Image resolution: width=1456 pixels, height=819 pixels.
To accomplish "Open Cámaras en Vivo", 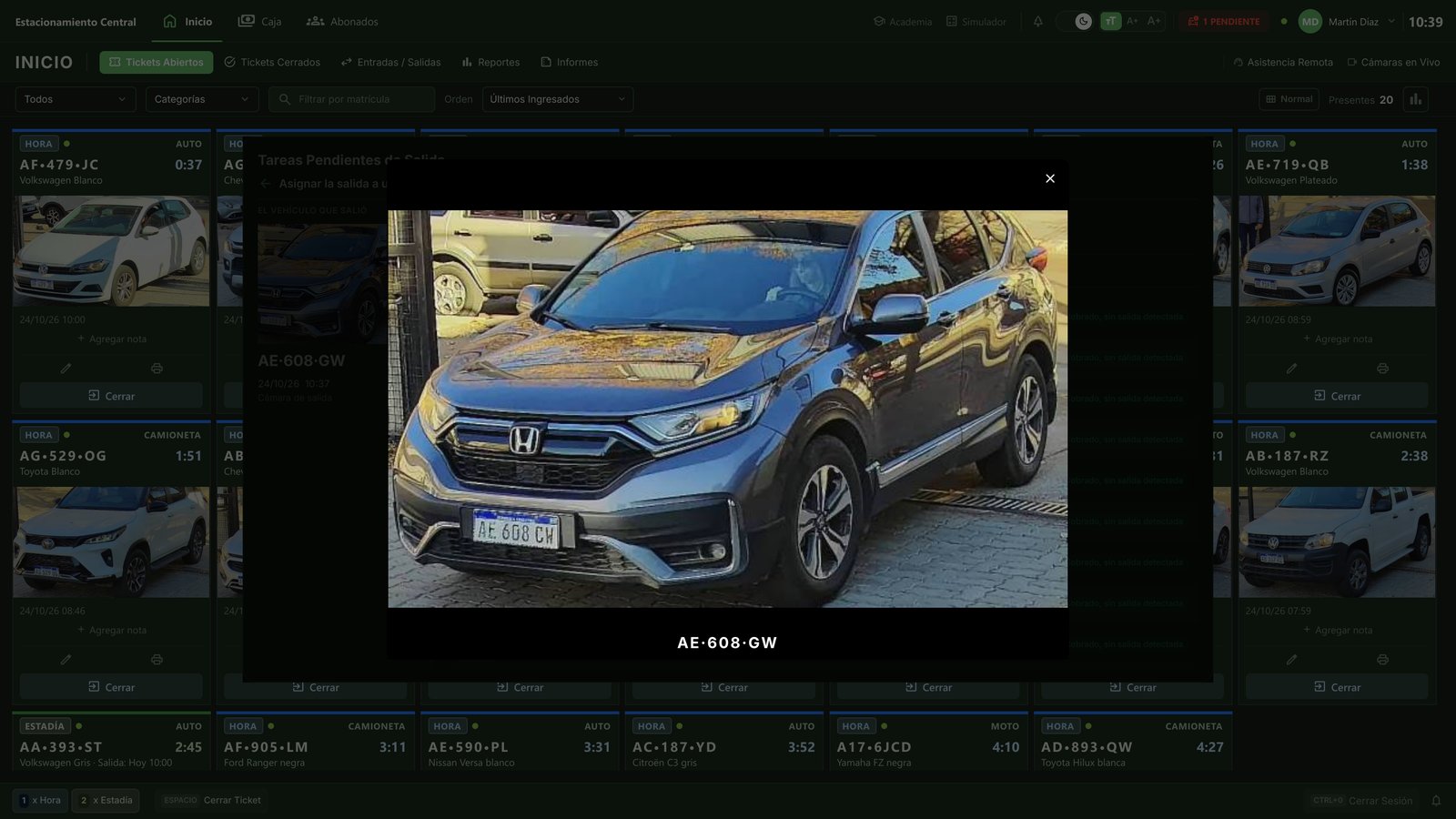I will tap(1393, 62).
